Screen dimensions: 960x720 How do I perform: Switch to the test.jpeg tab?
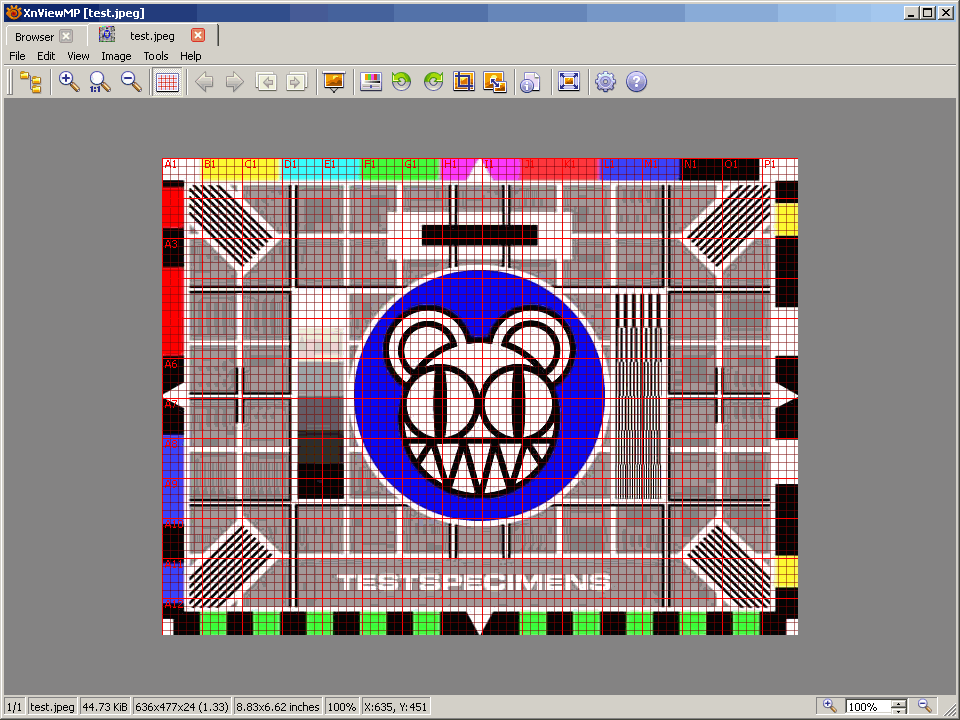152,36
